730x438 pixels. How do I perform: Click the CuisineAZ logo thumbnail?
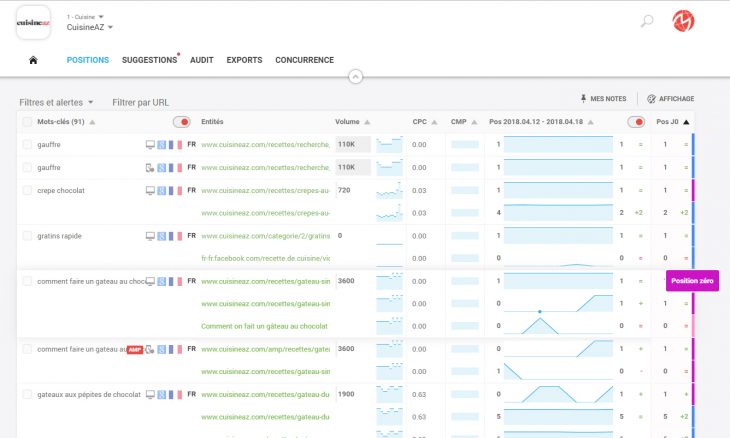tap(33, 22)
